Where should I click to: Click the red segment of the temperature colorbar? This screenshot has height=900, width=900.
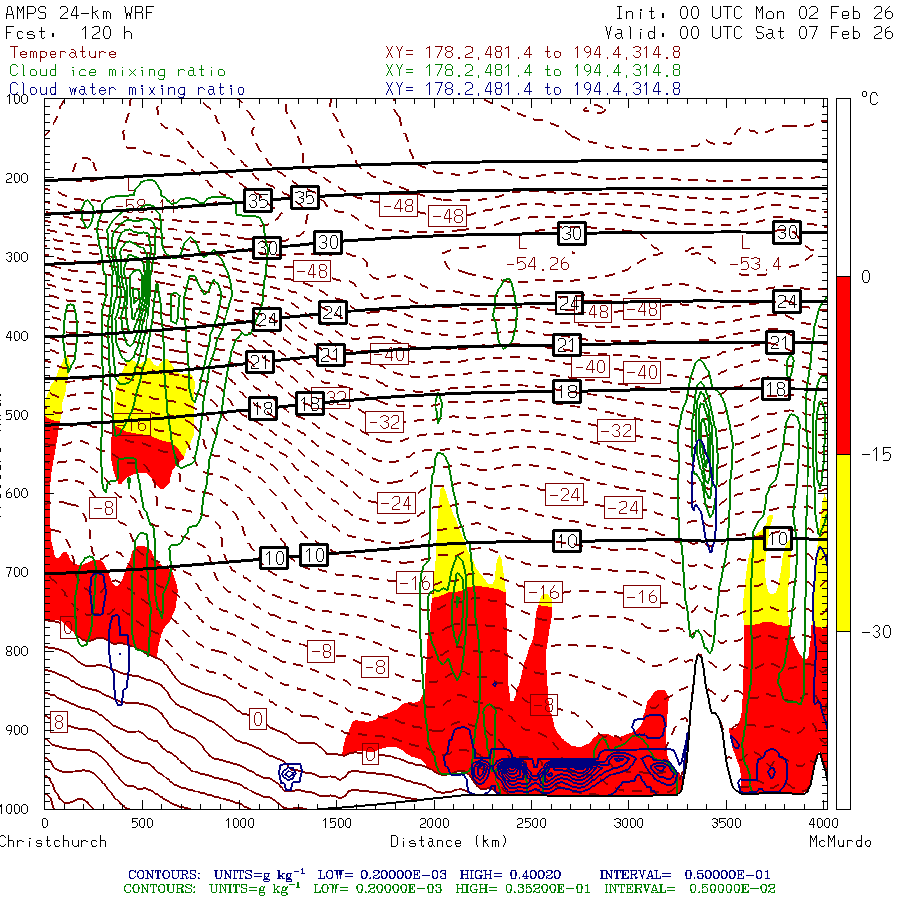click(843, 365)
